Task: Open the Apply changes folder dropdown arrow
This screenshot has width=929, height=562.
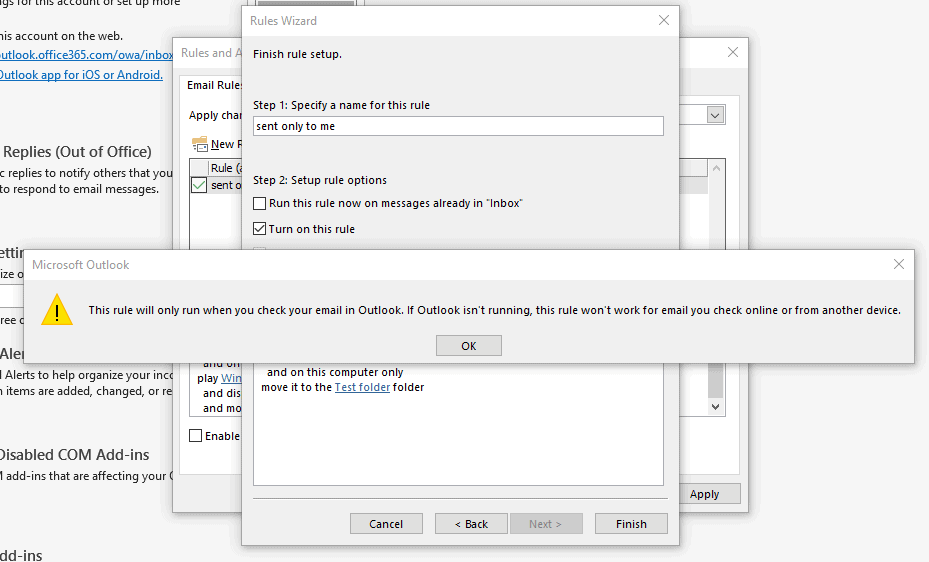Action: coord(715,115)
